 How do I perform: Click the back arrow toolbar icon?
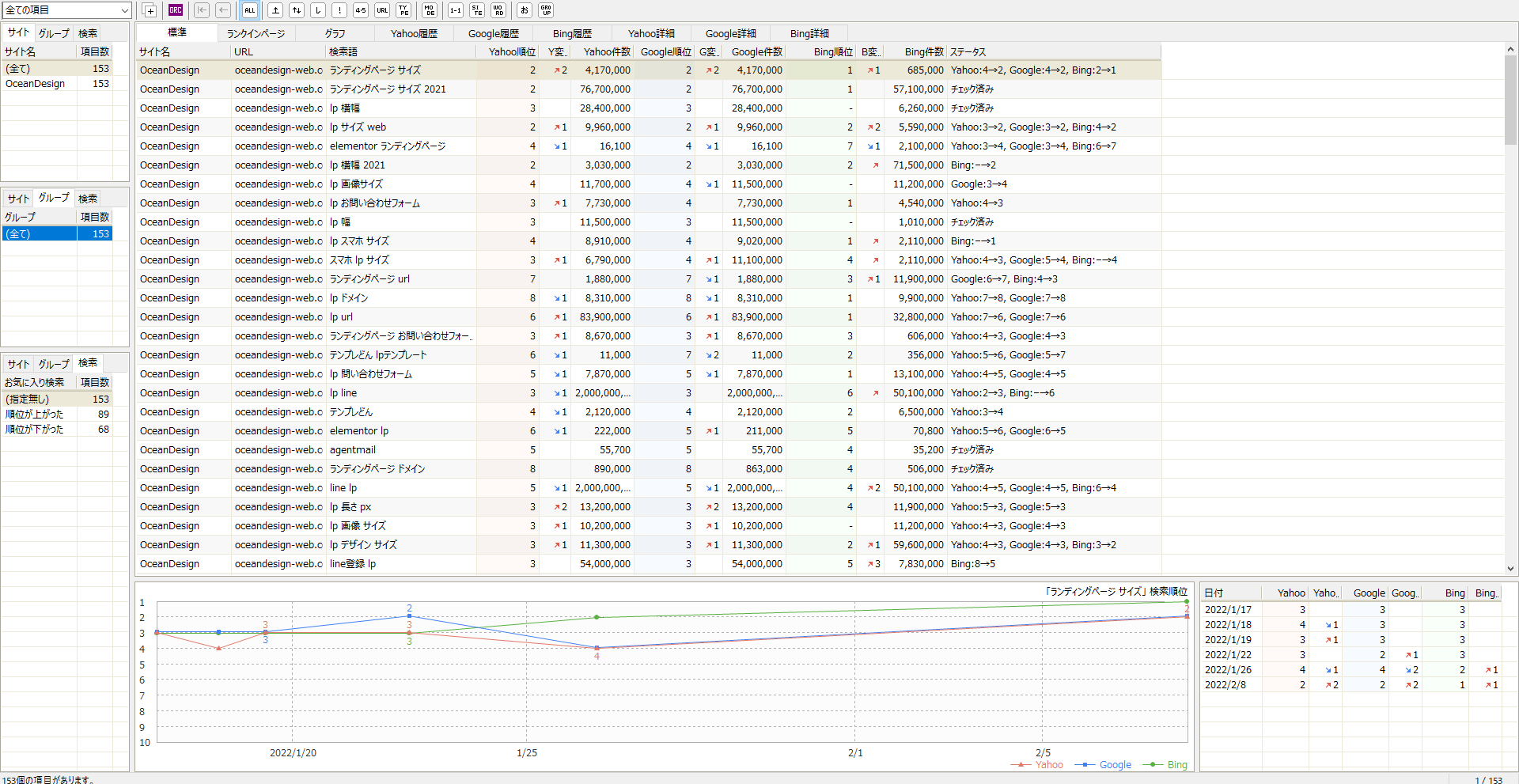click(223, 10)
